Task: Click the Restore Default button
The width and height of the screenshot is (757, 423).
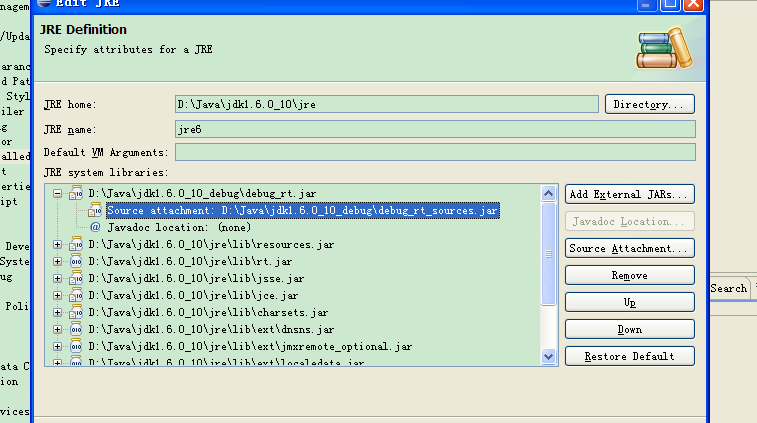Action: tap(630, 356)
